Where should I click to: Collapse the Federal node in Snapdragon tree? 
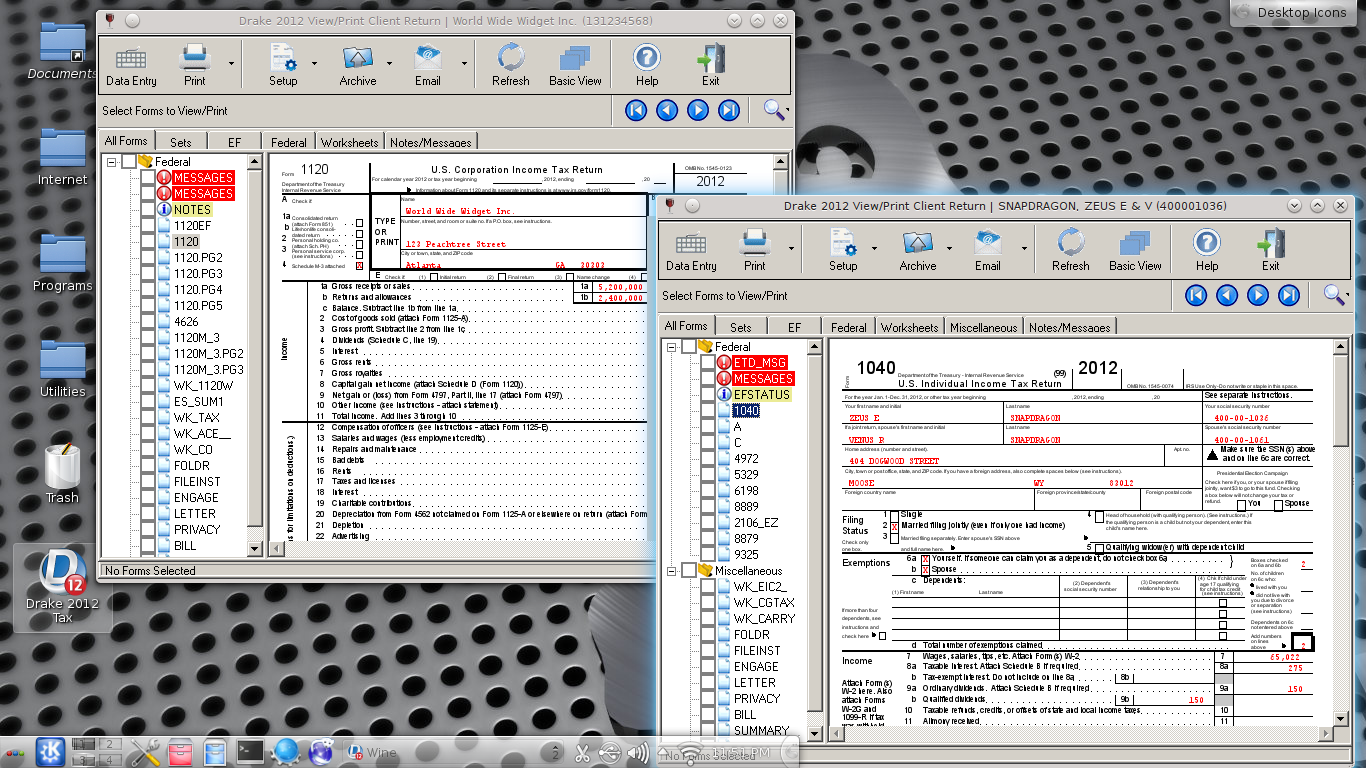tap(672, 347)
